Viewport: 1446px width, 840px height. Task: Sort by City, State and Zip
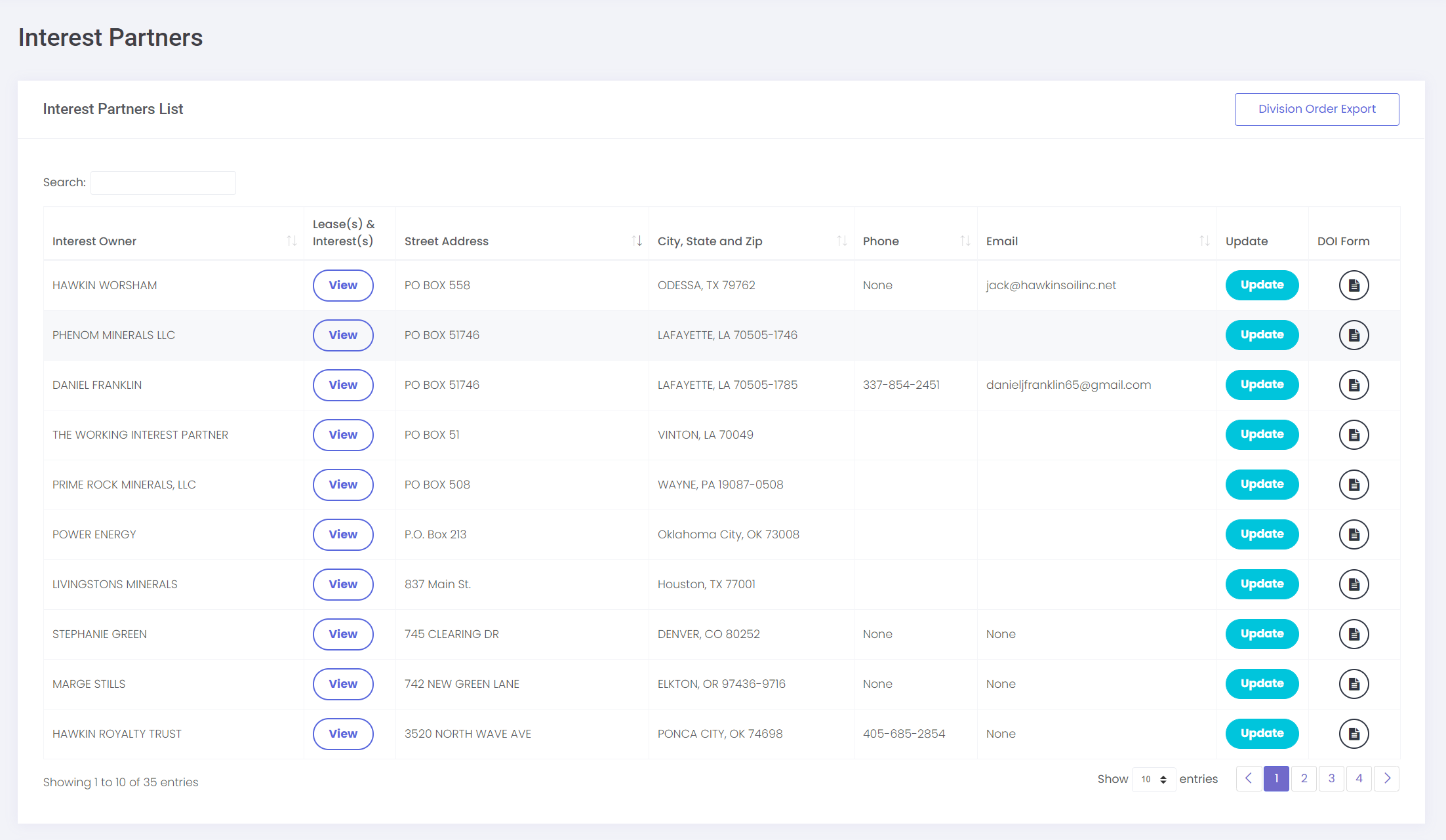click(841, 241)
